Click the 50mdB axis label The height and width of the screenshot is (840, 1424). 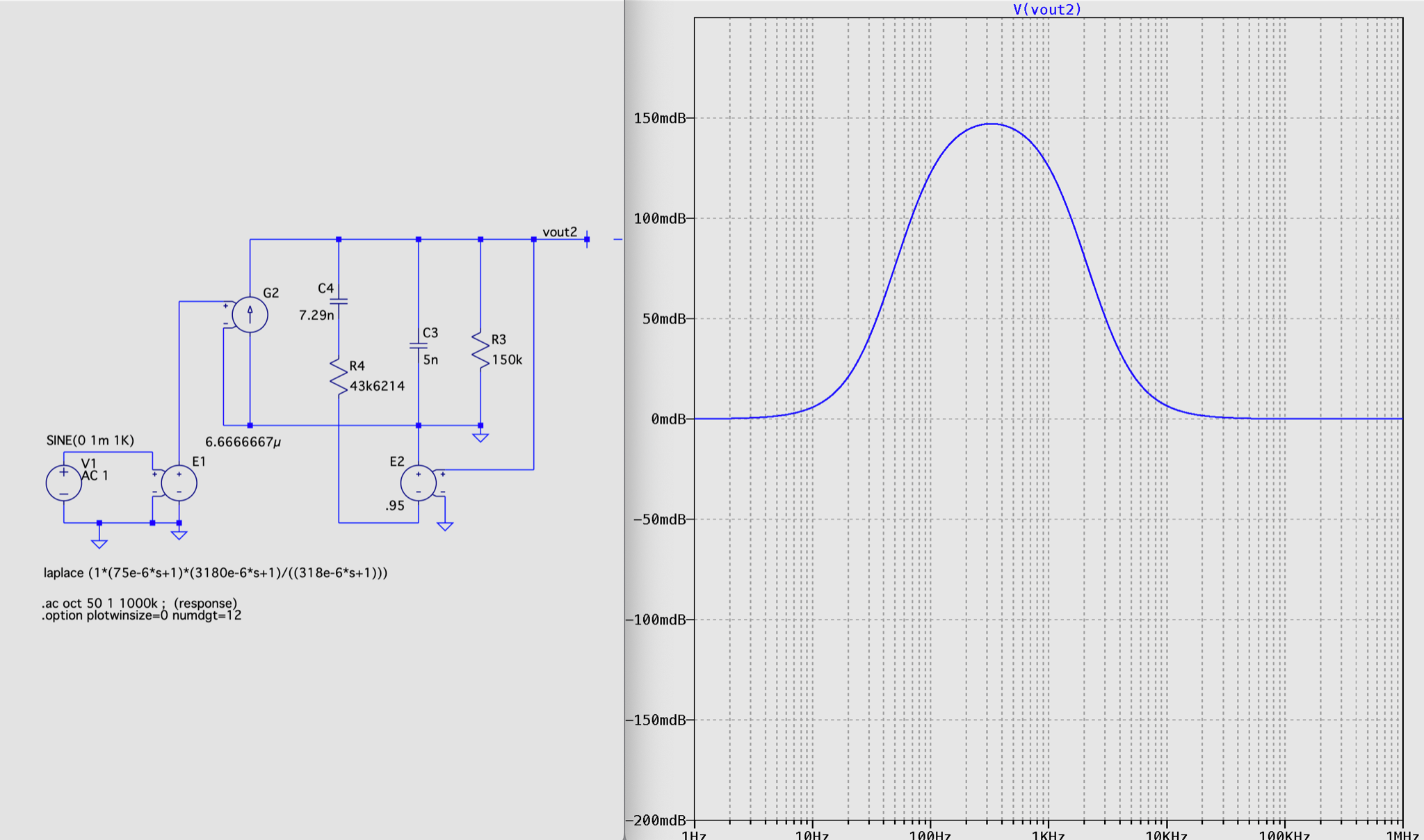pos(664,319)
